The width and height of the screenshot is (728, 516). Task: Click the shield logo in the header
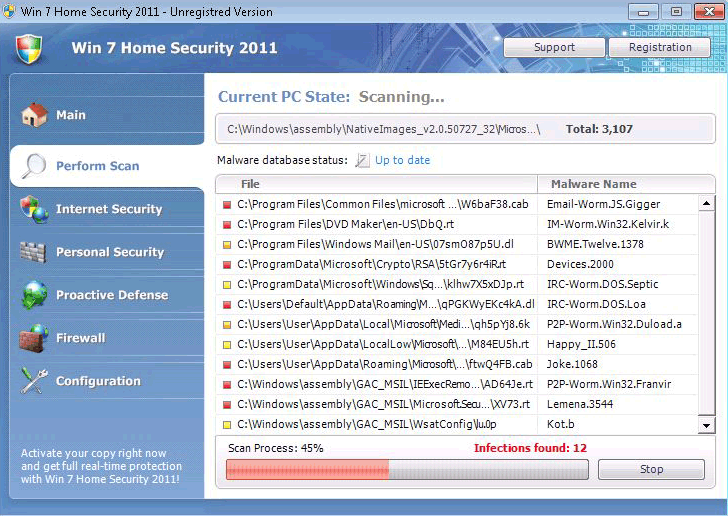point(30,49)
